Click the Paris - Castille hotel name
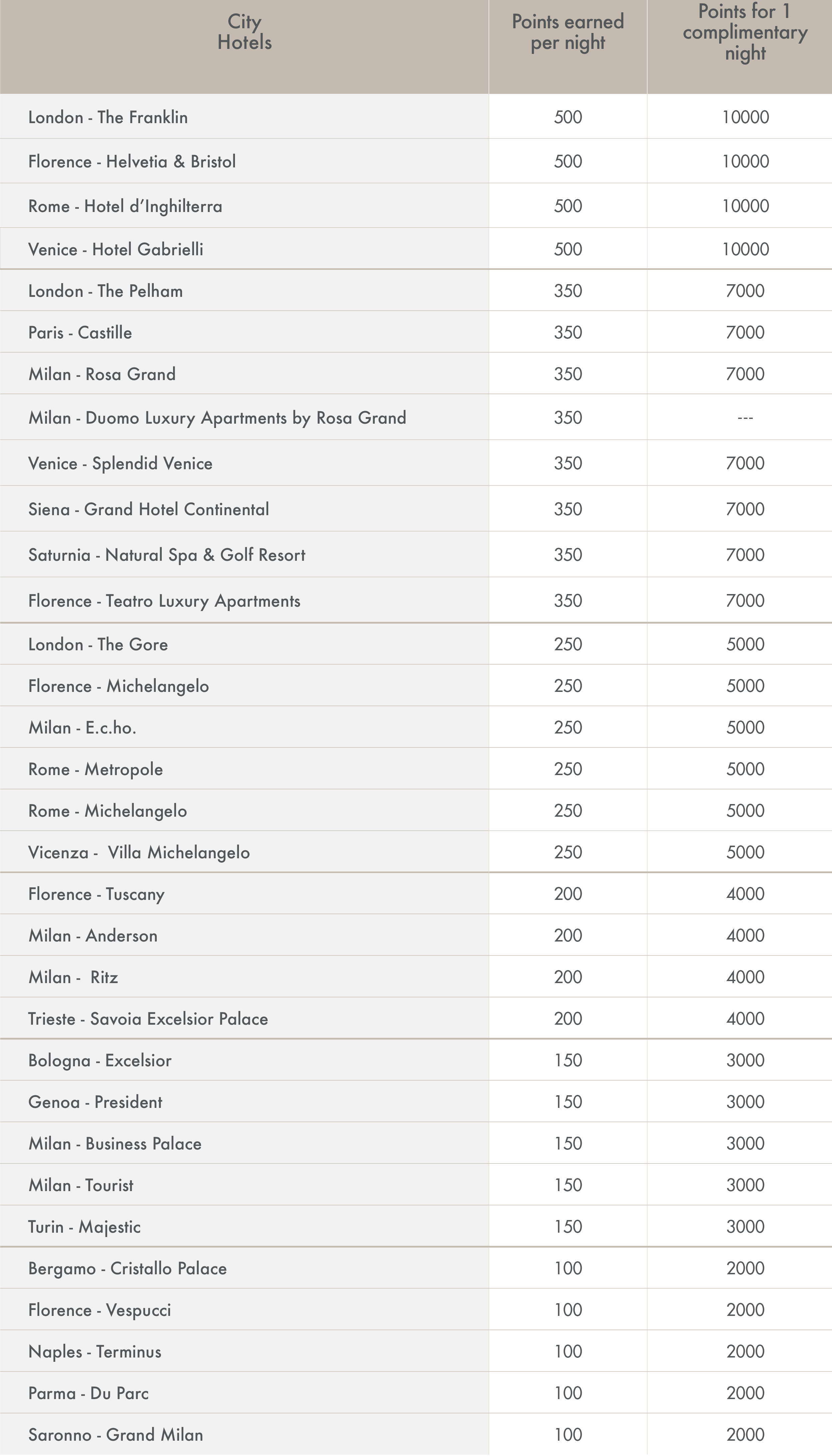This screenshot has height=1456, width=832. (80, 332)
